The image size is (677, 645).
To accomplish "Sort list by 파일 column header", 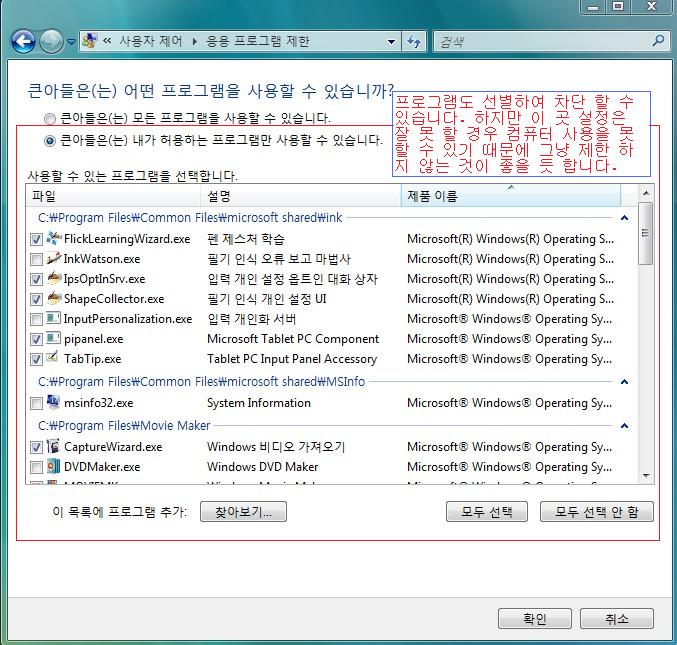I will pyautogui.click(x=114, y=196).
